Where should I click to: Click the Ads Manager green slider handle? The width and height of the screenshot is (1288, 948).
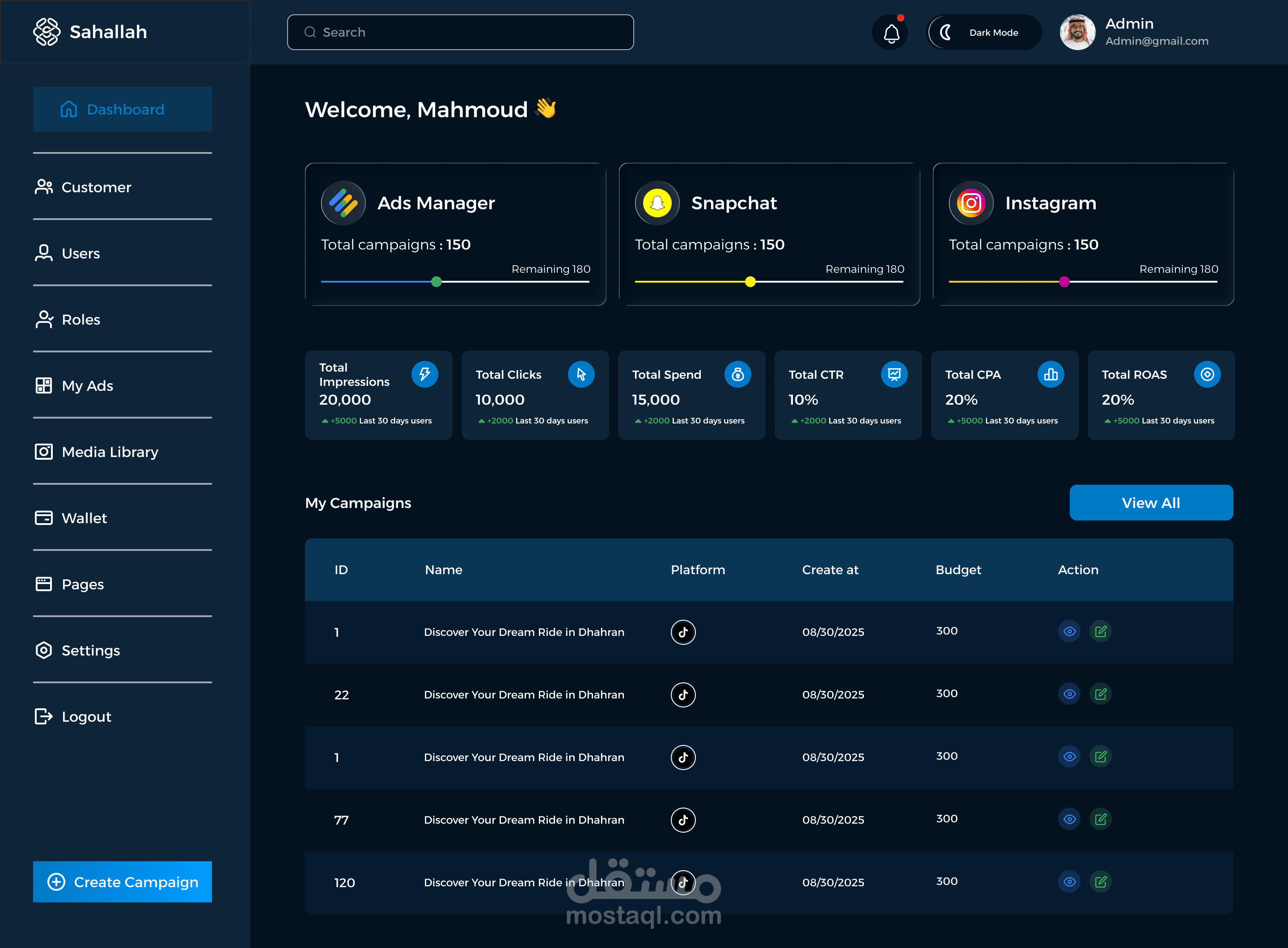(x=436, y=282)
